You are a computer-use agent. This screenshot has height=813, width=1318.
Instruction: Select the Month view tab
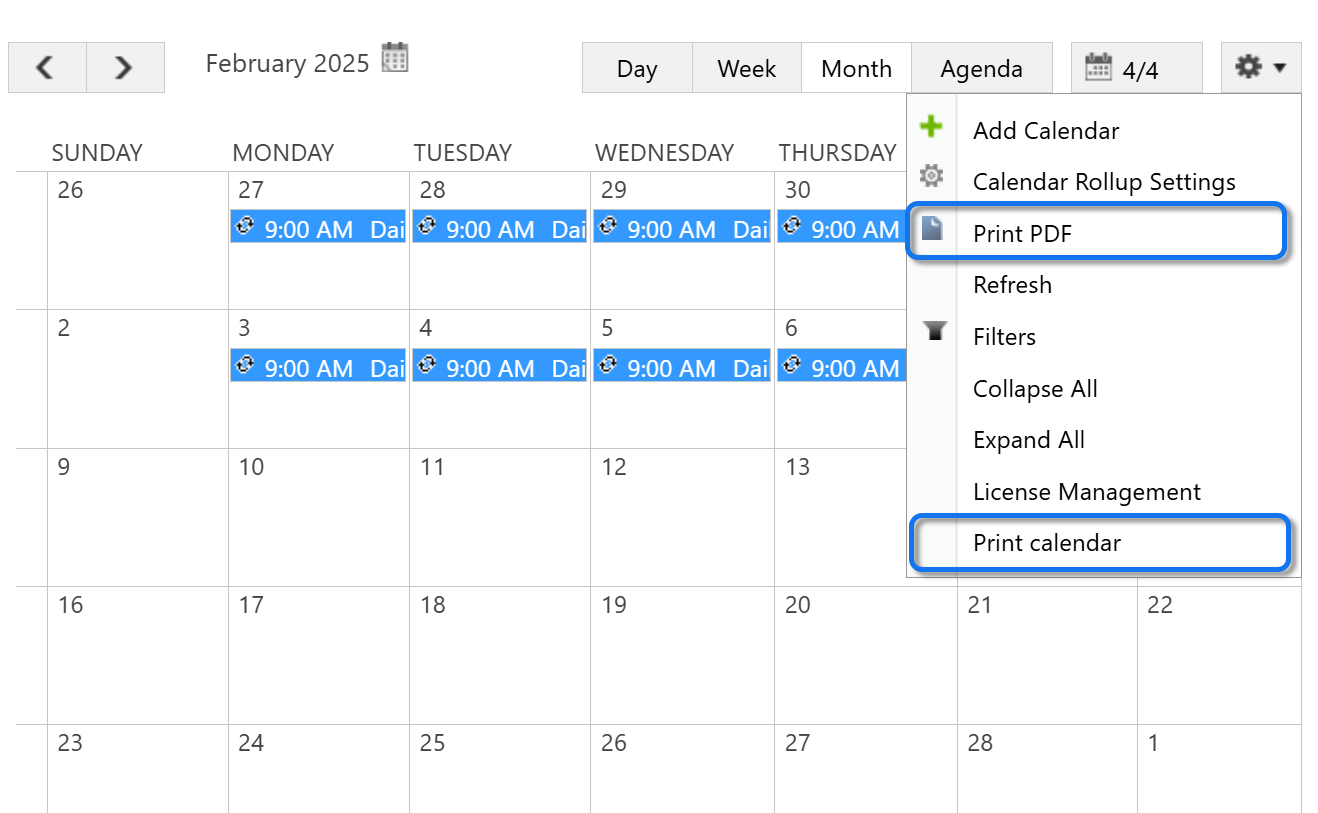856,68
